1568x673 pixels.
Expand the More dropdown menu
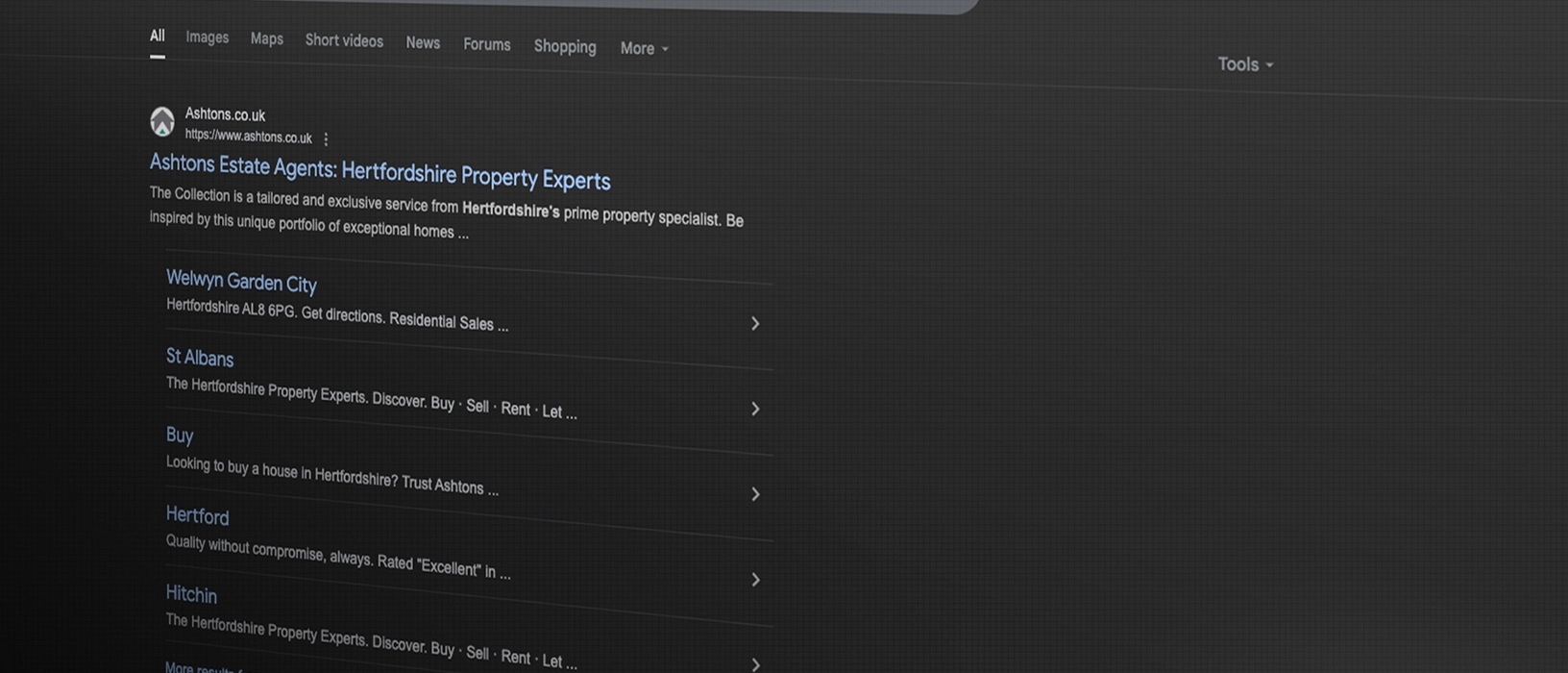coord(644,48)
